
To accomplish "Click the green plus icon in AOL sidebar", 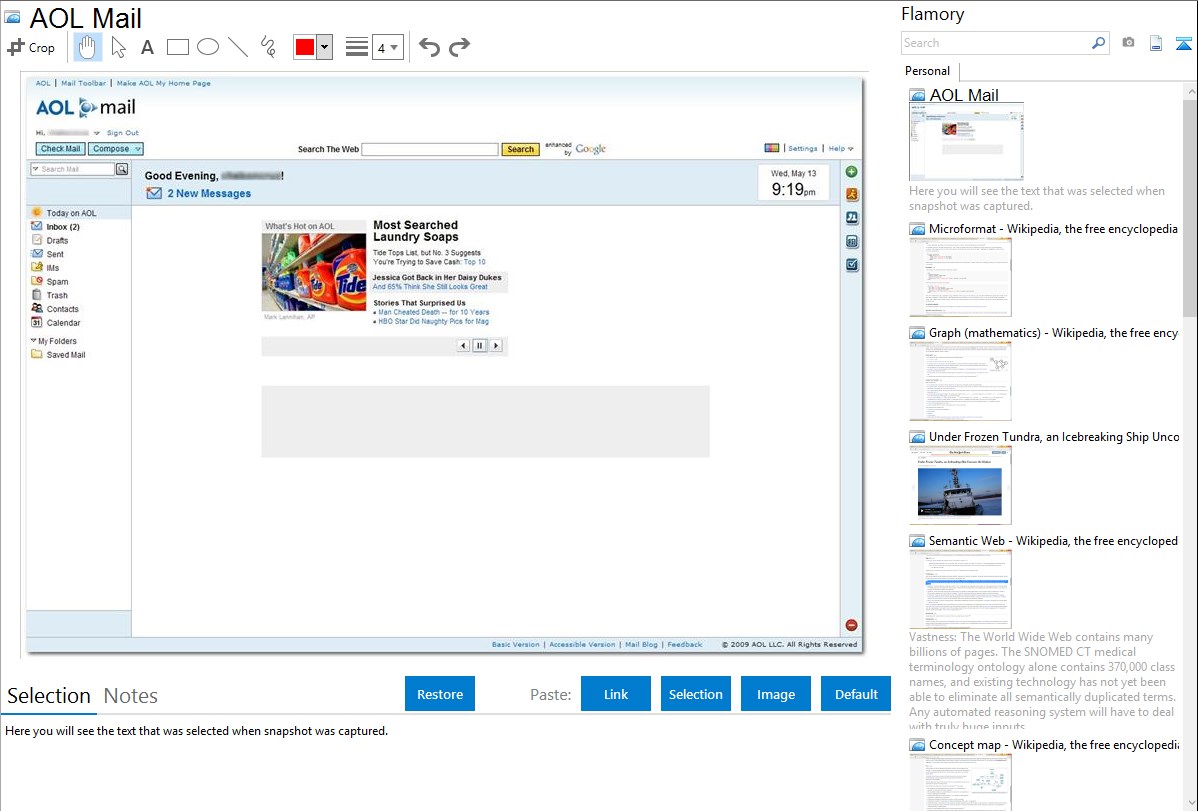I will (x=852, y=172).
